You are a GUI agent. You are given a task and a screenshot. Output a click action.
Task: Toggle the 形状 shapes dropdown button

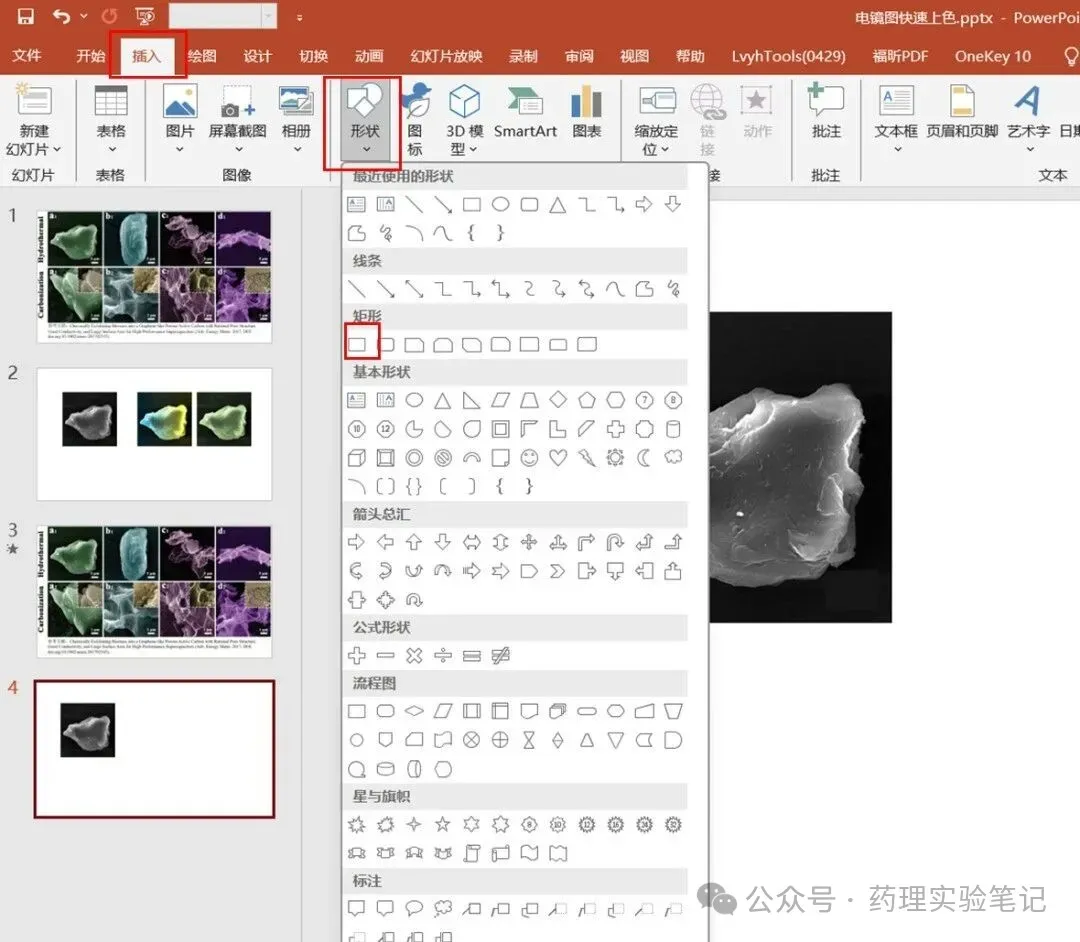(365, 121)
